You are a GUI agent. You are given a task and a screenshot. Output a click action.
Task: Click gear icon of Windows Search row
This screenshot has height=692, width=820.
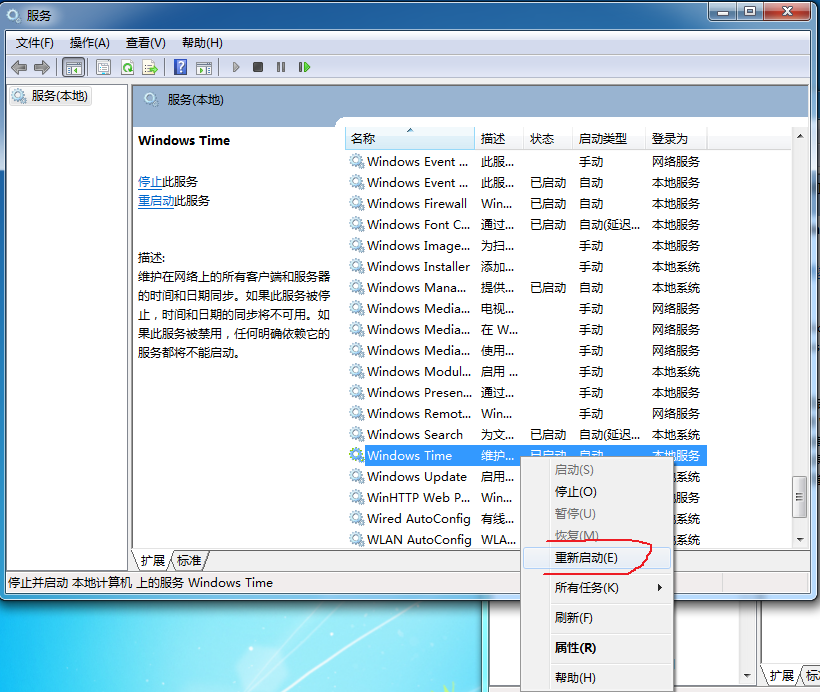tap(357, 434)
